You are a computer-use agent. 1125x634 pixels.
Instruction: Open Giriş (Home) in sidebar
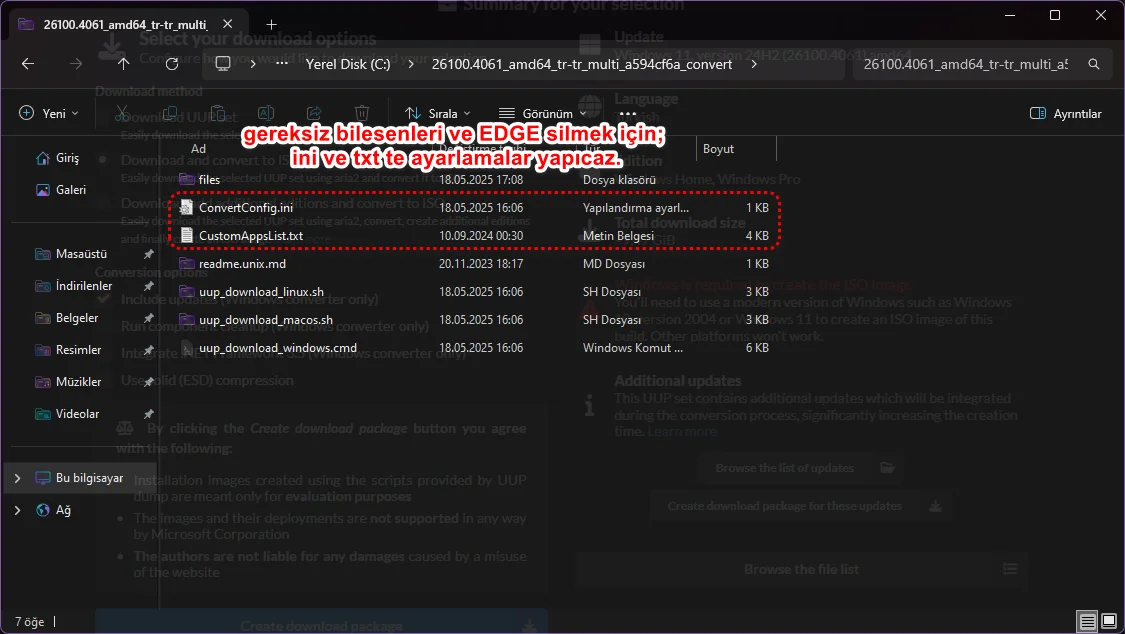pos(57,158)
